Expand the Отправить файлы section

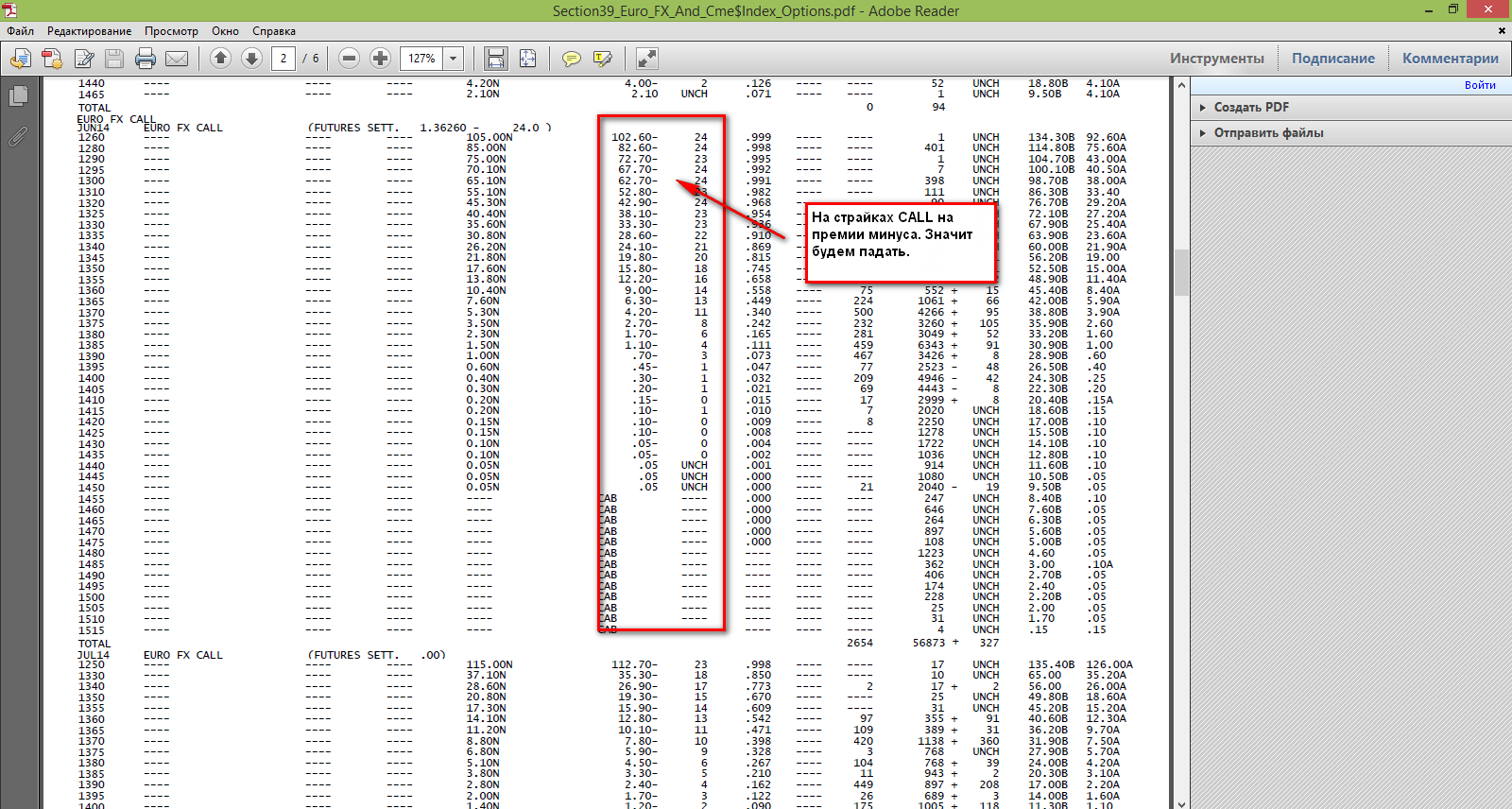[1268, 132]
